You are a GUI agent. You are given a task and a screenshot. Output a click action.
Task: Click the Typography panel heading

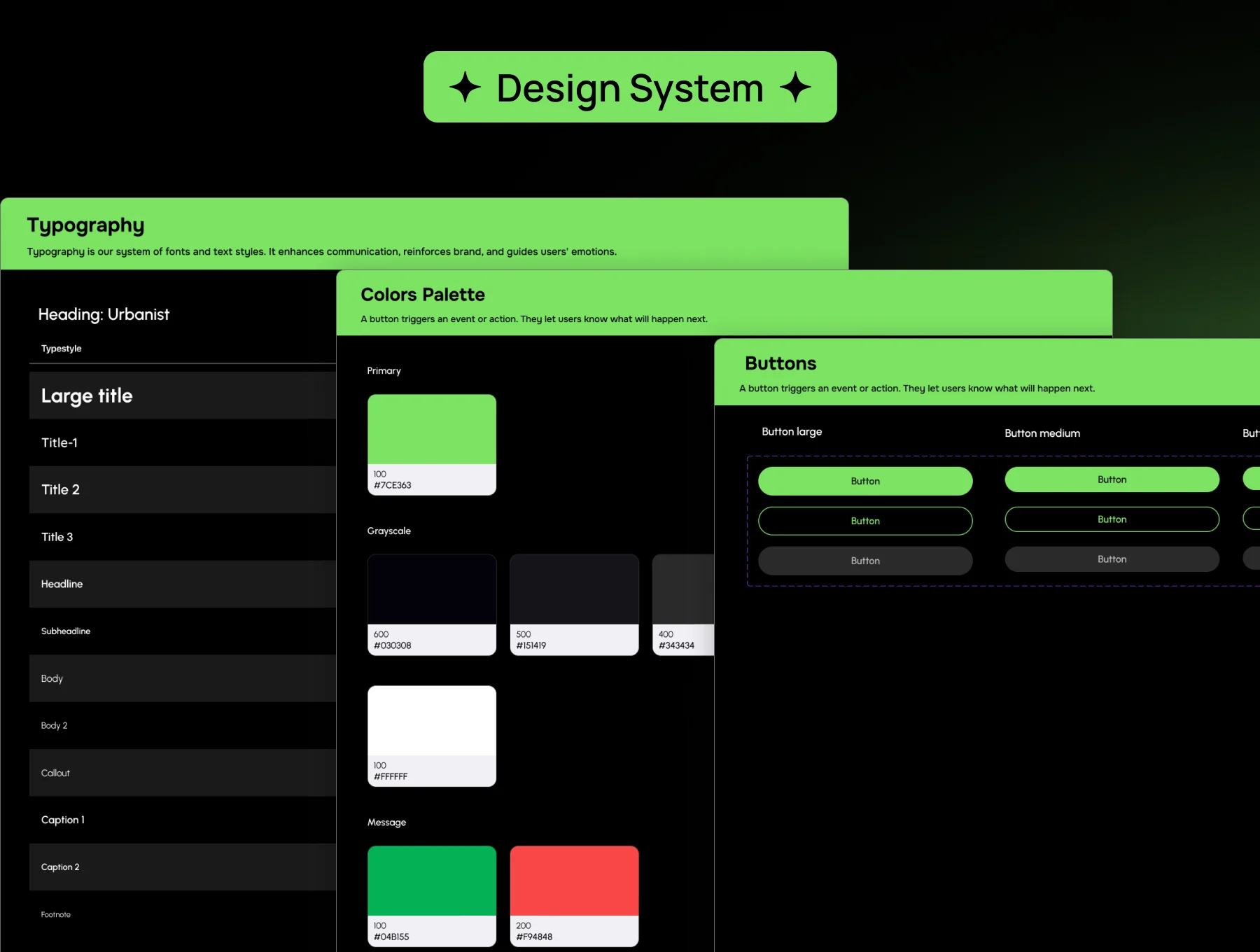(x=85, y=225)
